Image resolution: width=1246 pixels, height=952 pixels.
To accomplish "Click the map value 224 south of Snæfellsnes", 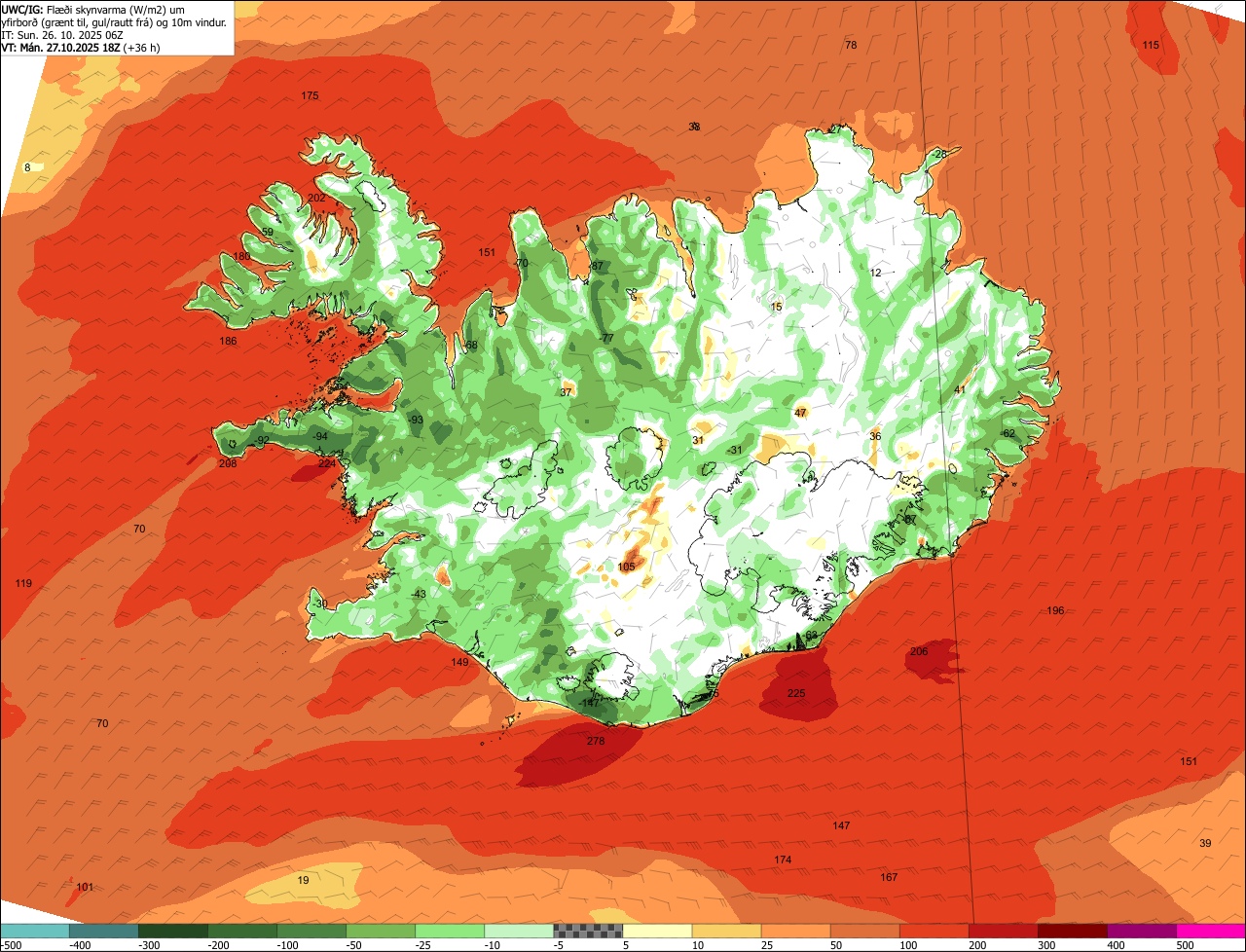I will coord(327,463).
